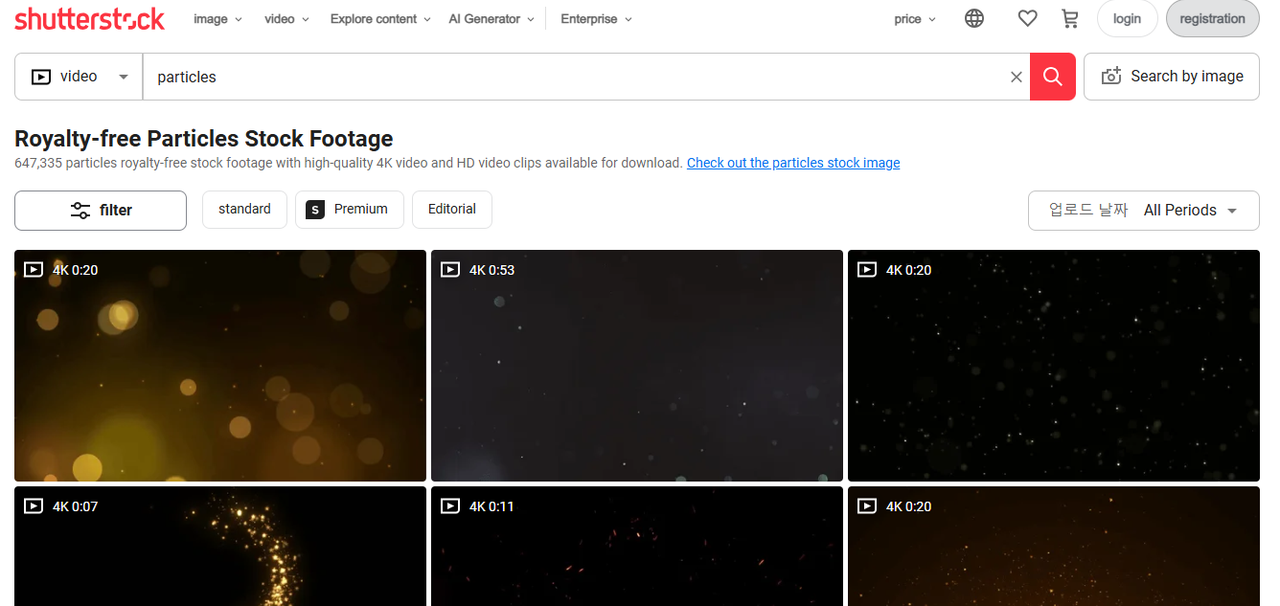This screenshot has height=606, width=1280.
Task: Click the registration button
Action: [x=1212, y=19]
